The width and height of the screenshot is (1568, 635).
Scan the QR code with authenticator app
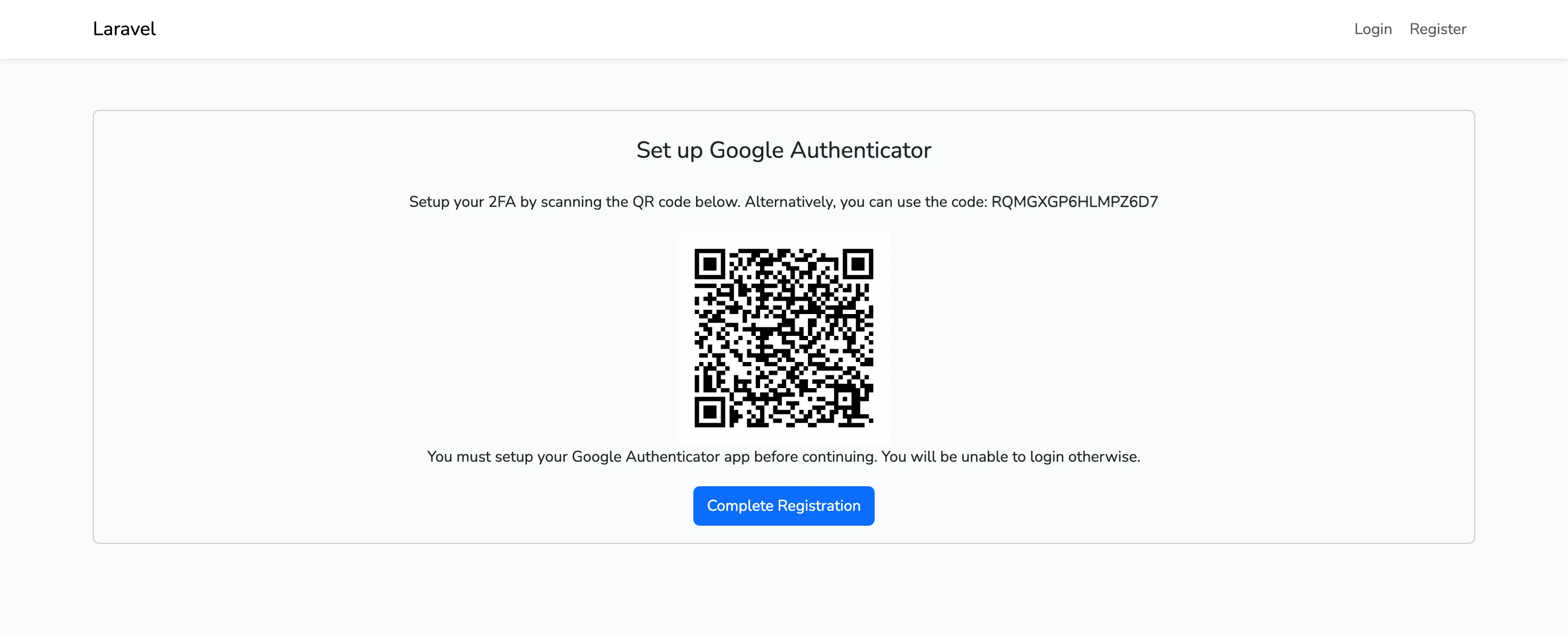tap(784, 336)
